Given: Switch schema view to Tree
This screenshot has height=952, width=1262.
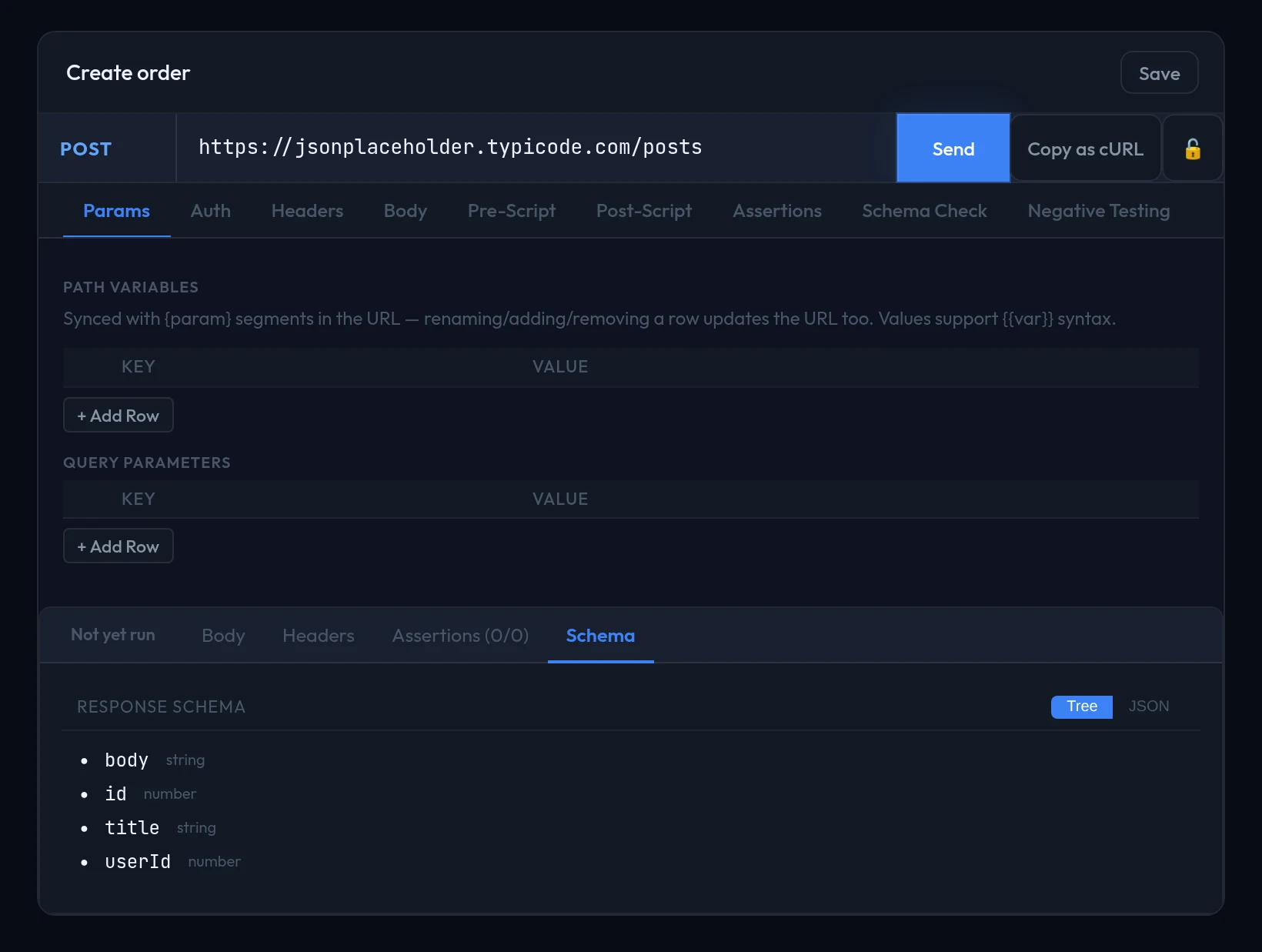Looking at the screenshot, I should point(1081,706).
